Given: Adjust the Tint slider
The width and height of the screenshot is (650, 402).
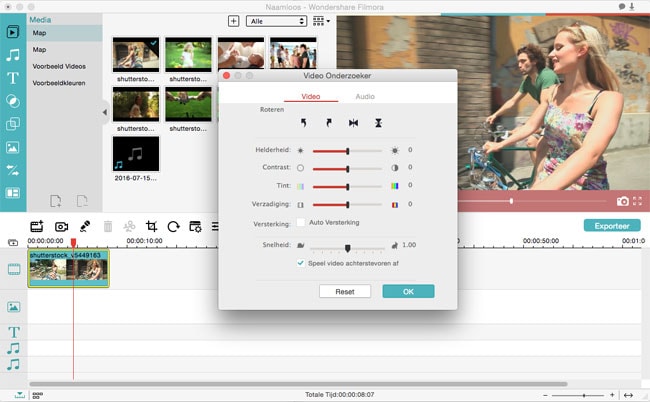Looking at the screenshot, I should point(347,187).
